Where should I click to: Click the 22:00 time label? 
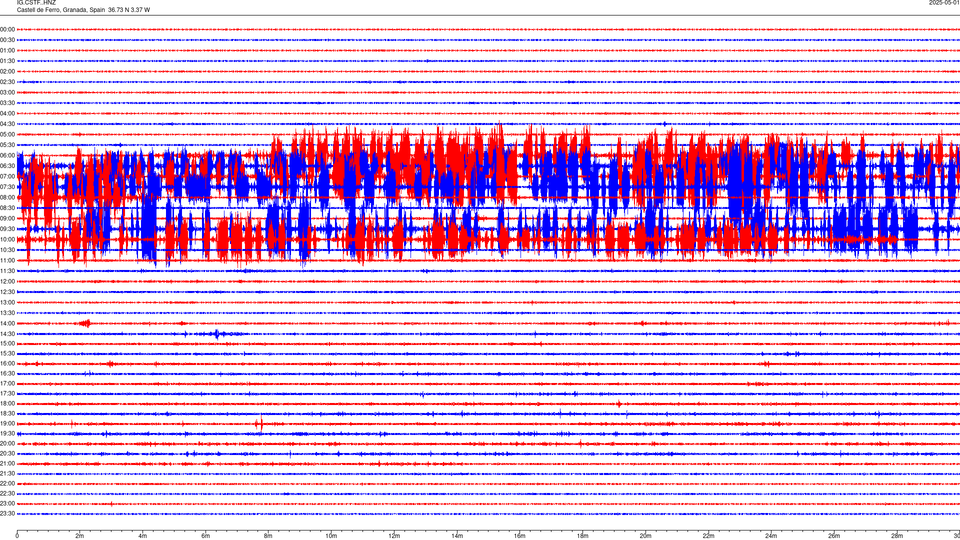[x=7, y=484]
